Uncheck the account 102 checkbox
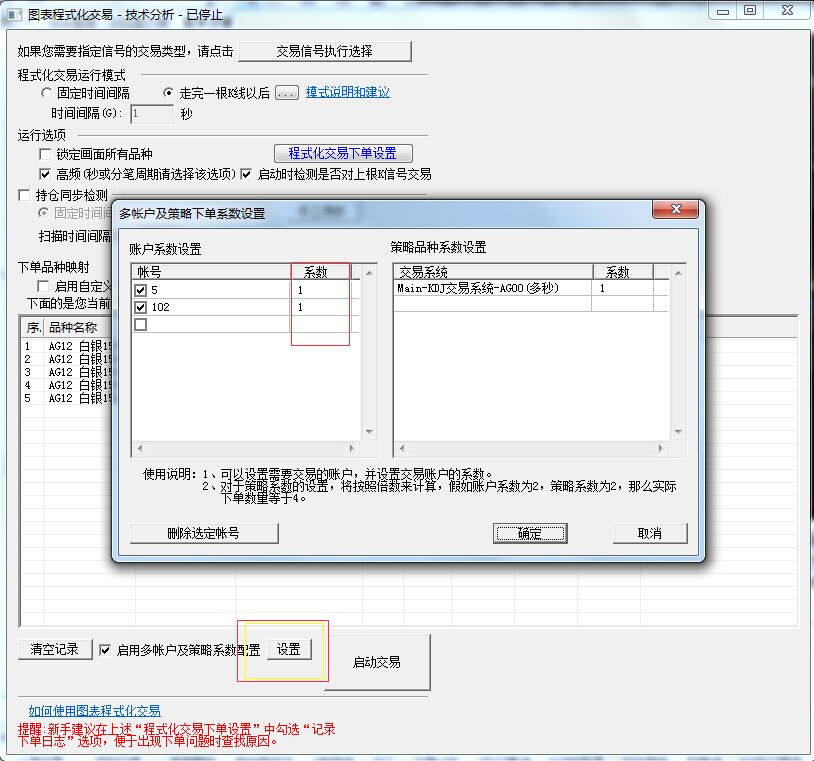This screenshot has width=814, height=761. [140, 307]
